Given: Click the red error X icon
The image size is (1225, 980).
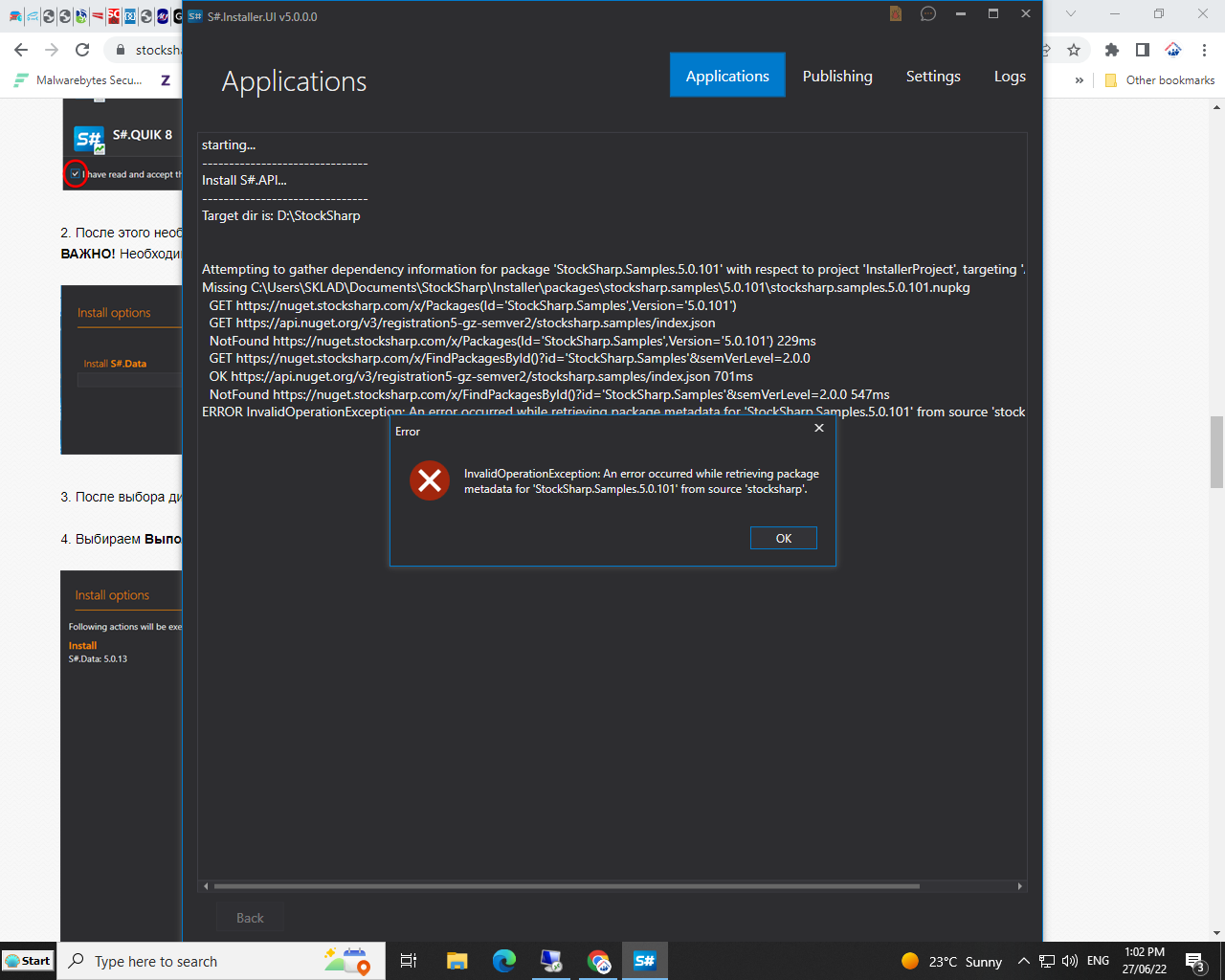Looking at the screenshot, I should pos(430,480).
